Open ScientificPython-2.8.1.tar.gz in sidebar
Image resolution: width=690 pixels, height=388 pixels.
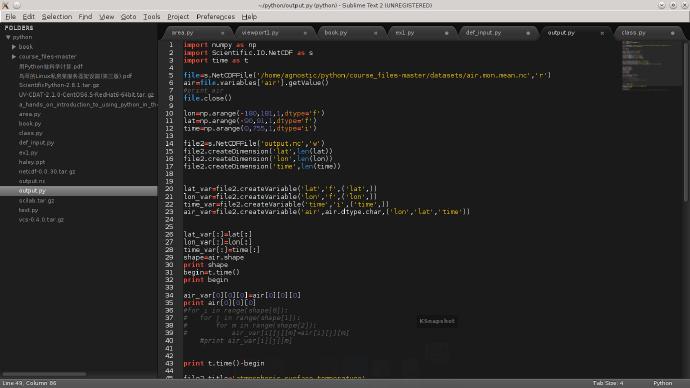click(x=59, y=85)
